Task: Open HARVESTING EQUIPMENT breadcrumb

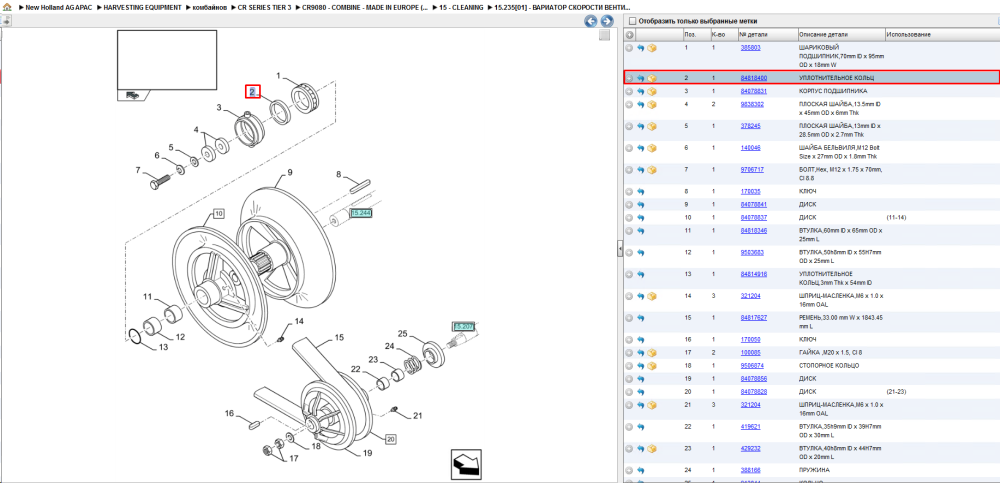Action: coord(143,7)
